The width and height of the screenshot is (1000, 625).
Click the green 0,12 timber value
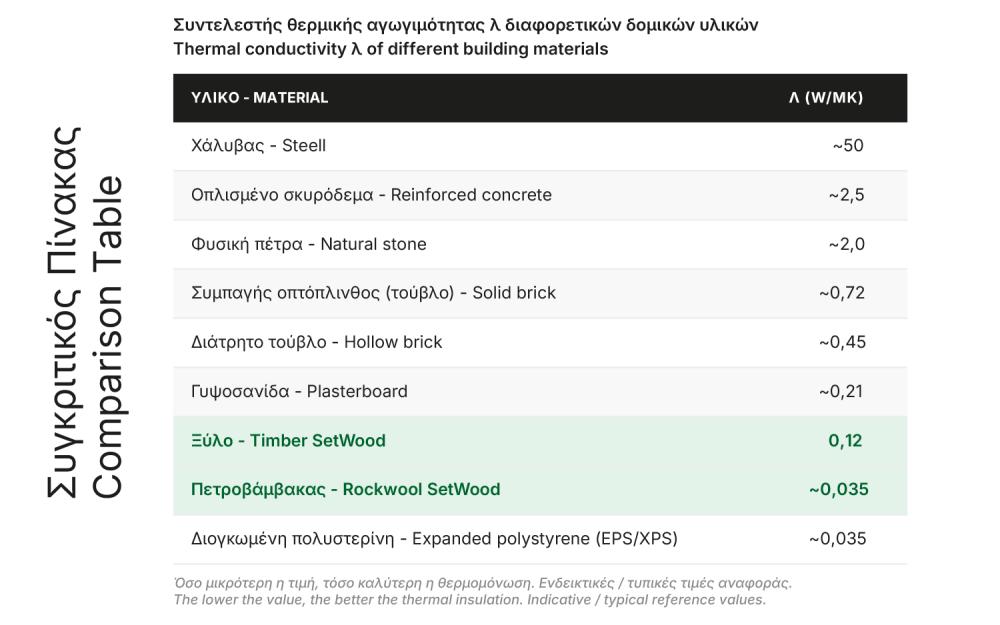(x=845, y=441)
